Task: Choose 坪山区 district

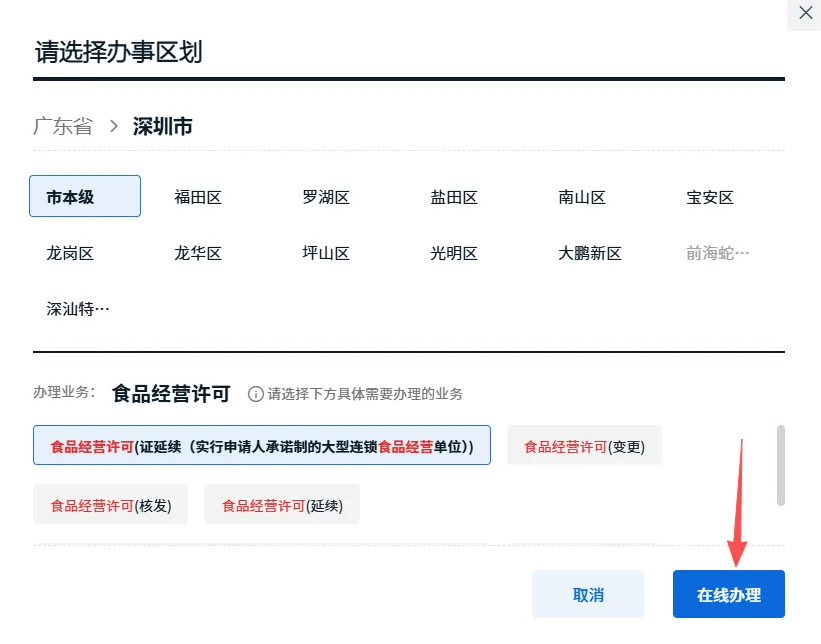Action: click(x=326, y=253)
